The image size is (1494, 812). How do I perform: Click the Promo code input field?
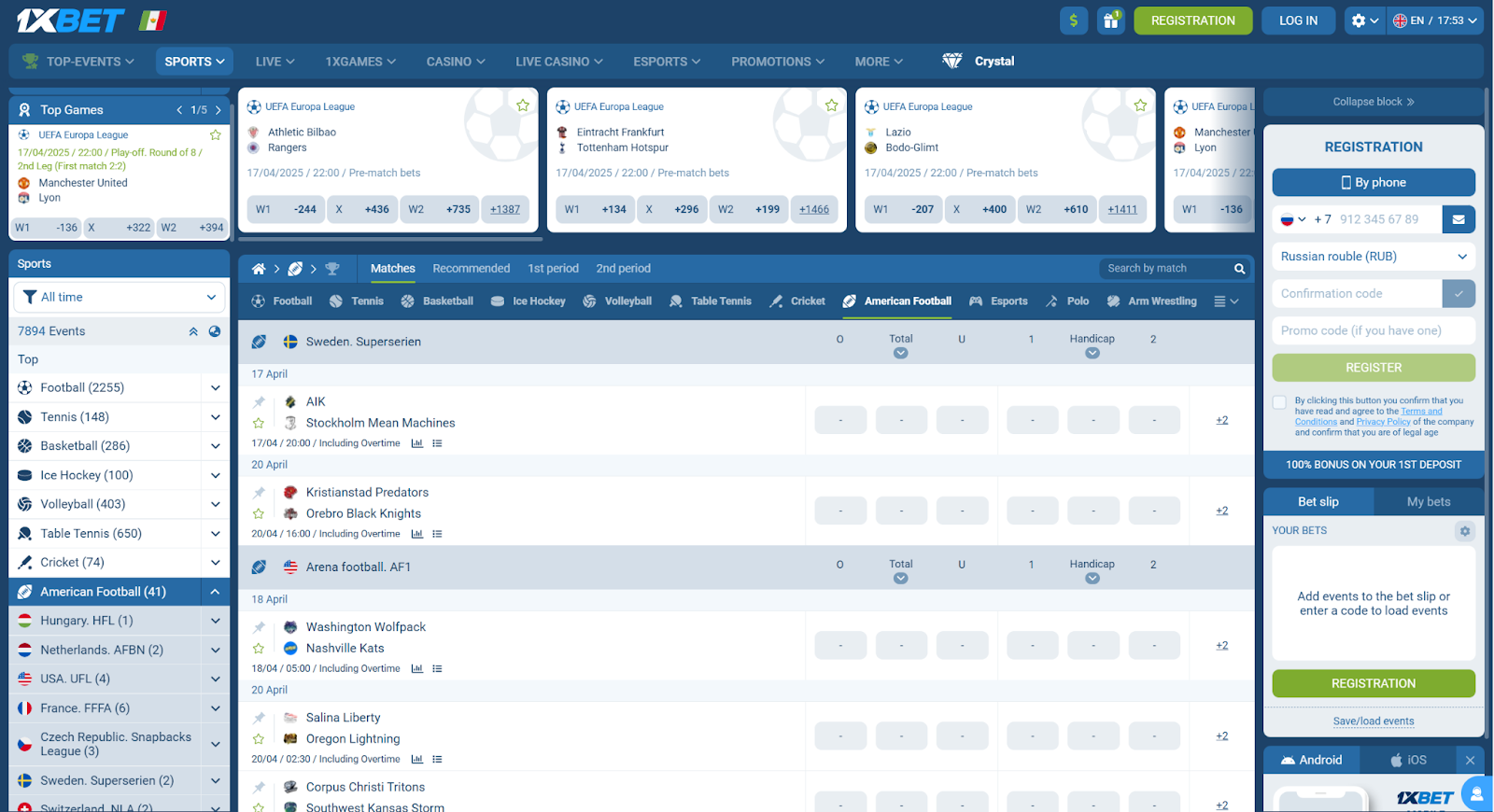(x=1374, y=331)
